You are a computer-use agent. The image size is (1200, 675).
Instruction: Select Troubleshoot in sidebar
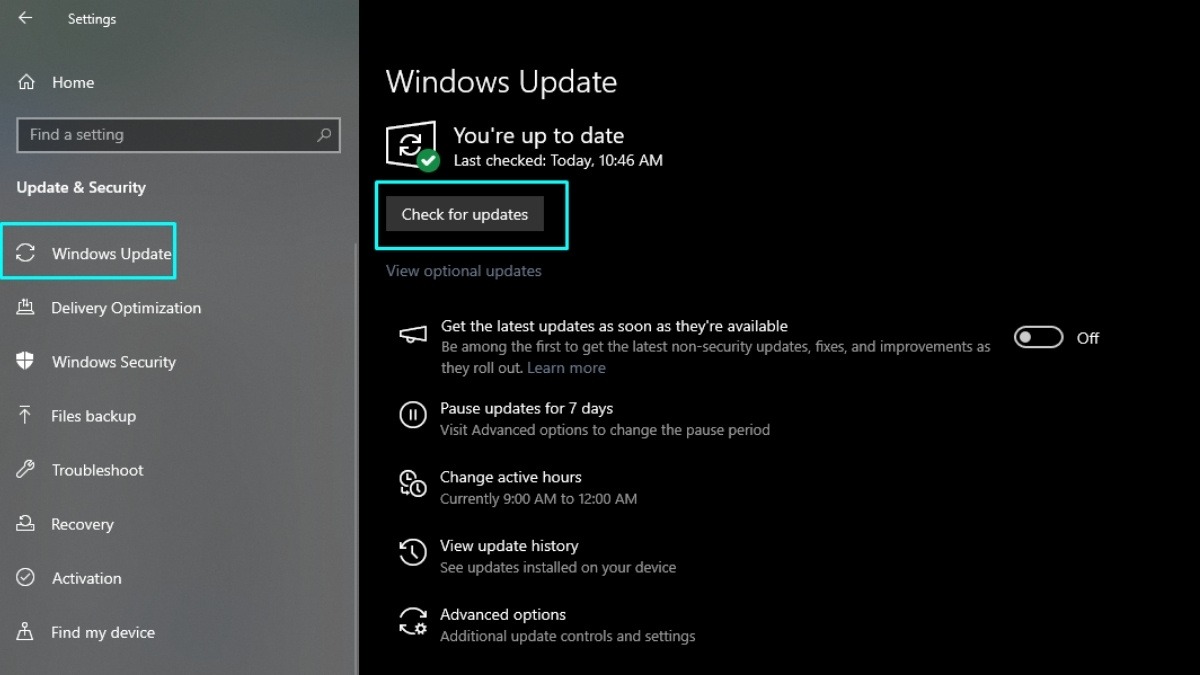97,470
